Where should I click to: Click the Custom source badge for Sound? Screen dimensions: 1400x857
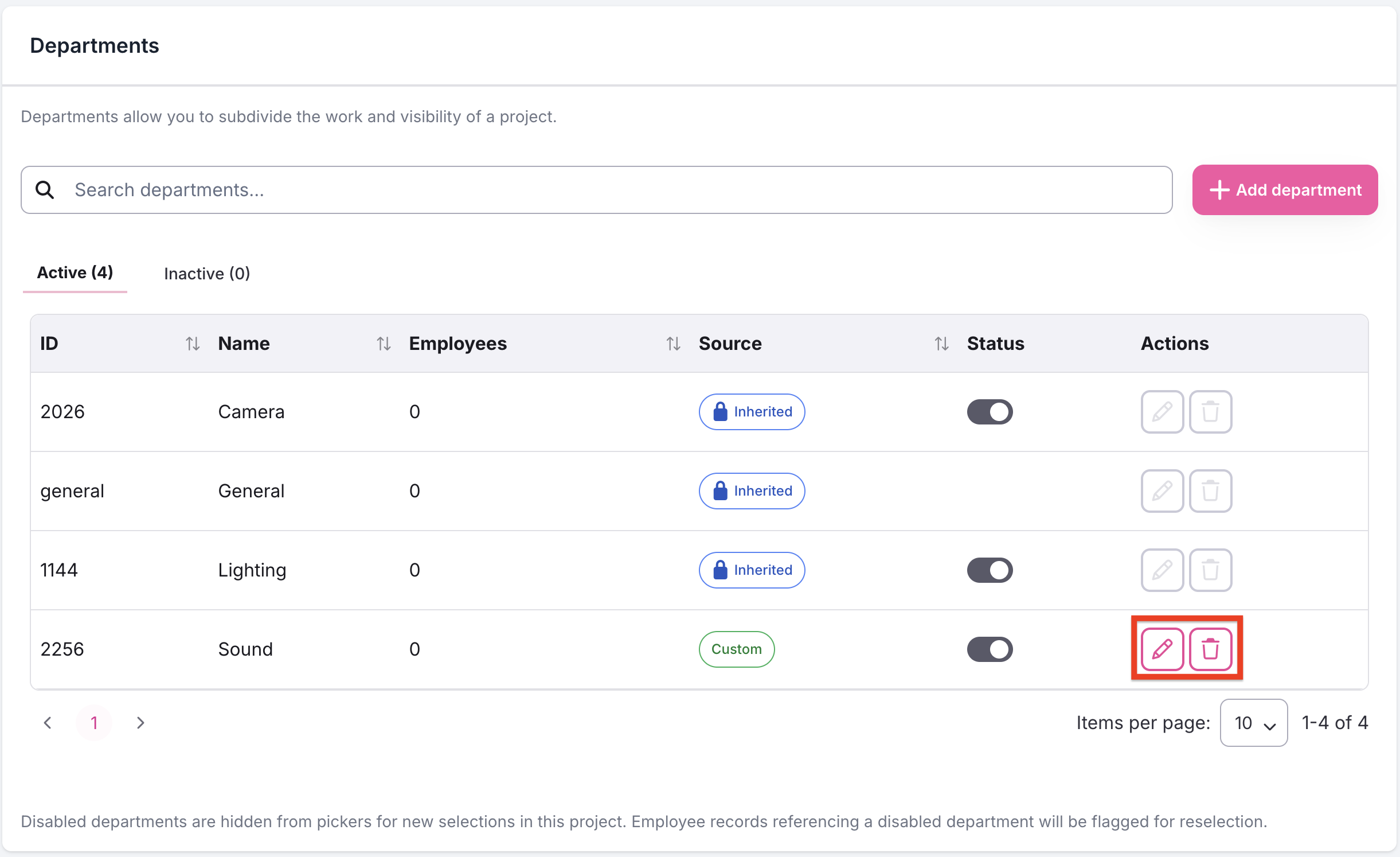pyautogui.click(x=737, y=649)
